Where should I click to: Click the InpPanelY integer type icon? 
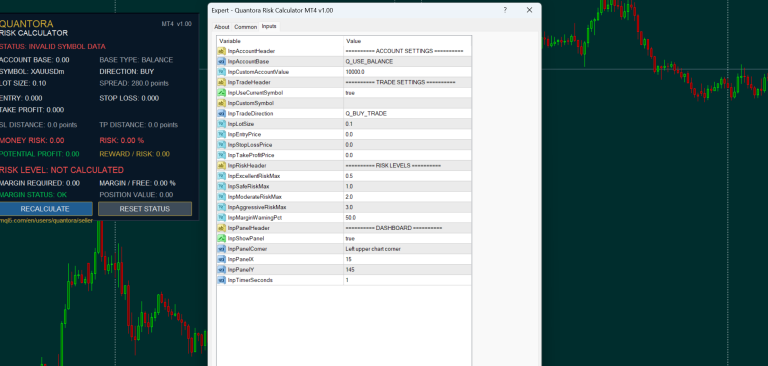tap(221, 269)
